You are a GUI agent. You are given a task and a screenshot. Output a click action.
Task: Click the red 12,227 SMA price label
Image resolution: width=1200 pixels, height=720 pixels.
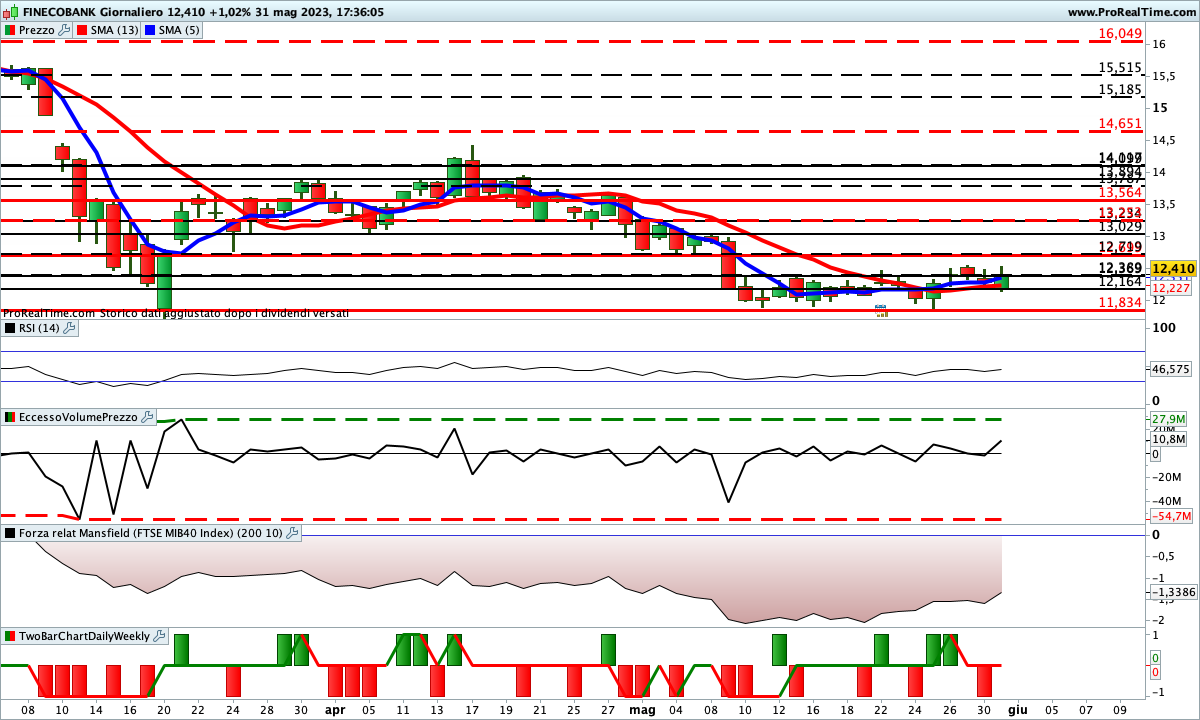1171,287
